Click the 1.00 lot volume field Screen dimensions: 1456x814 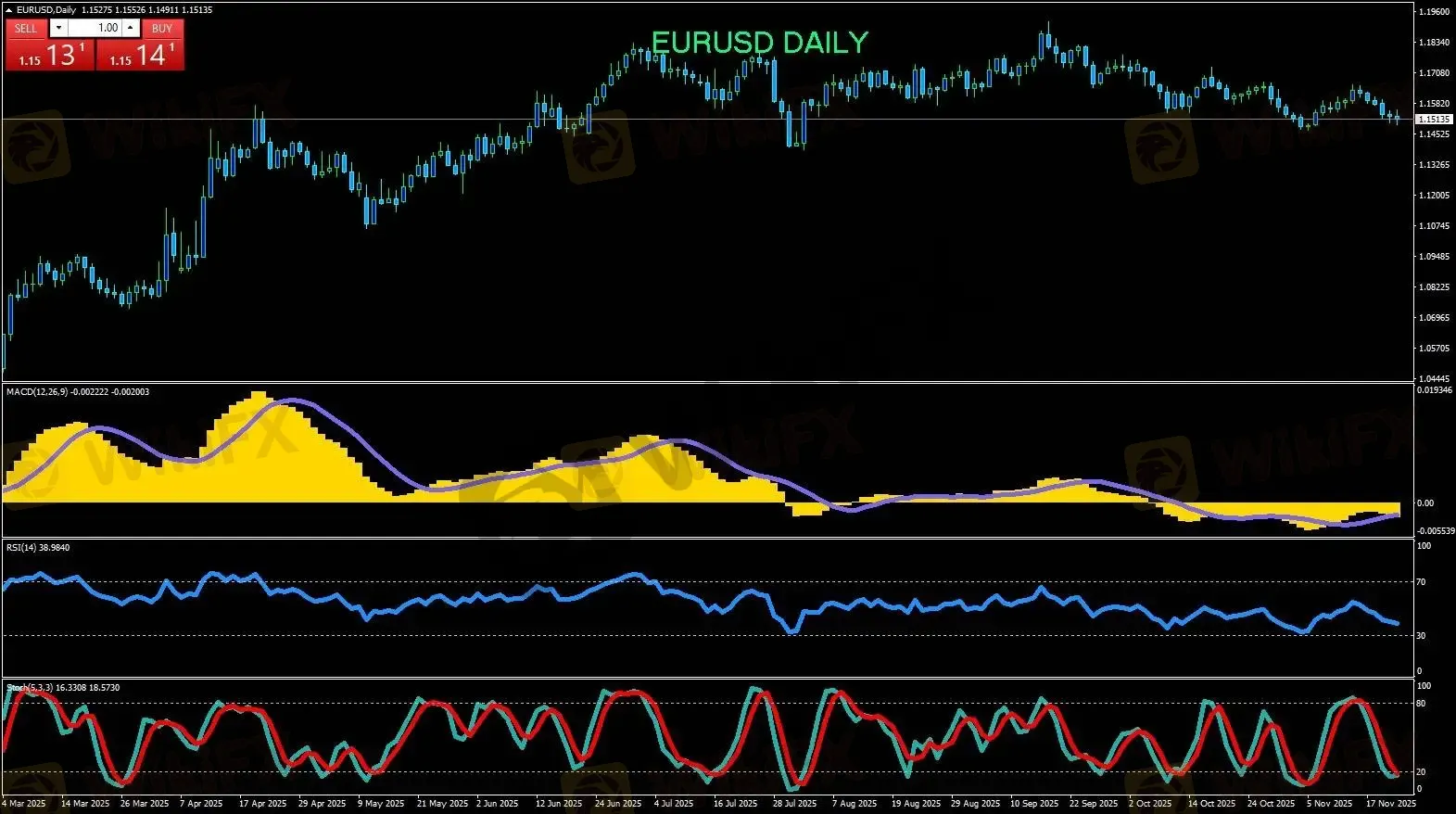point(95,28)
